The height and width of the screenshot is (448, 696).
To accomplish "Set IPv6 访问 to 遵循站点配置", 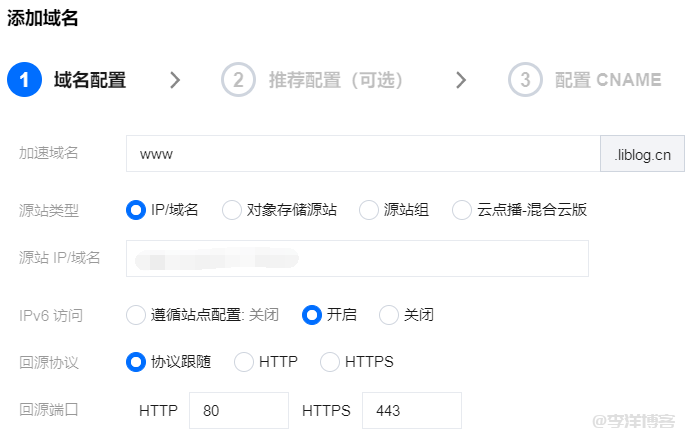I will (x=136, y=315).
